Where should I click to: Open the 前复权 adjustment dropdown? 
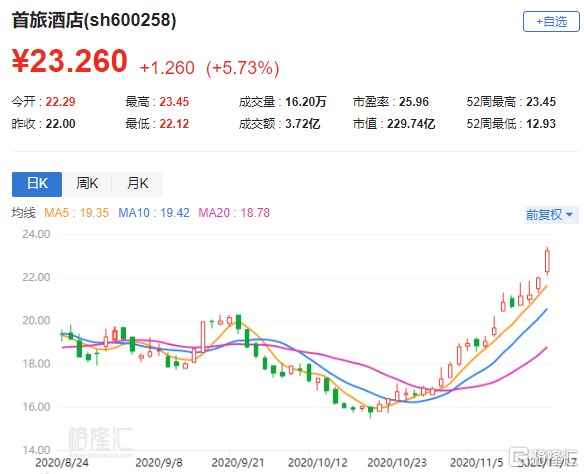point(551,215)
